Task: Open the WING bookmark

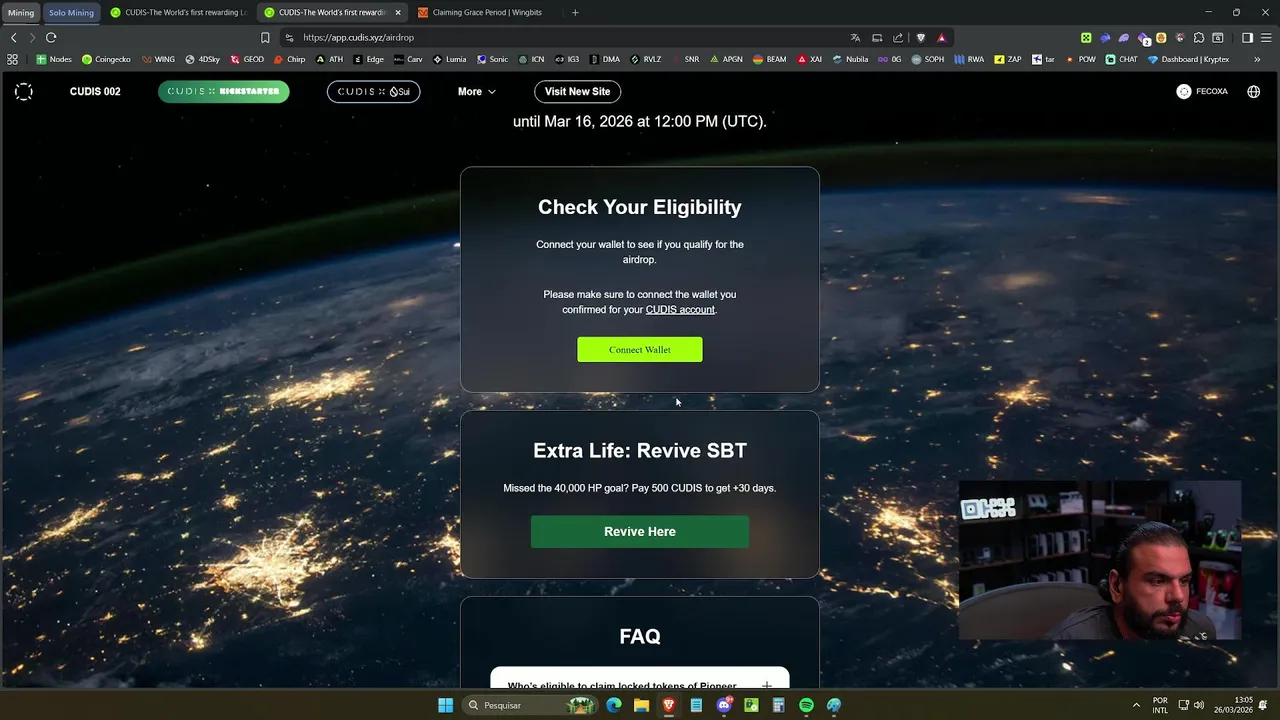Action: pyautogui.click(x=158, y=59)
